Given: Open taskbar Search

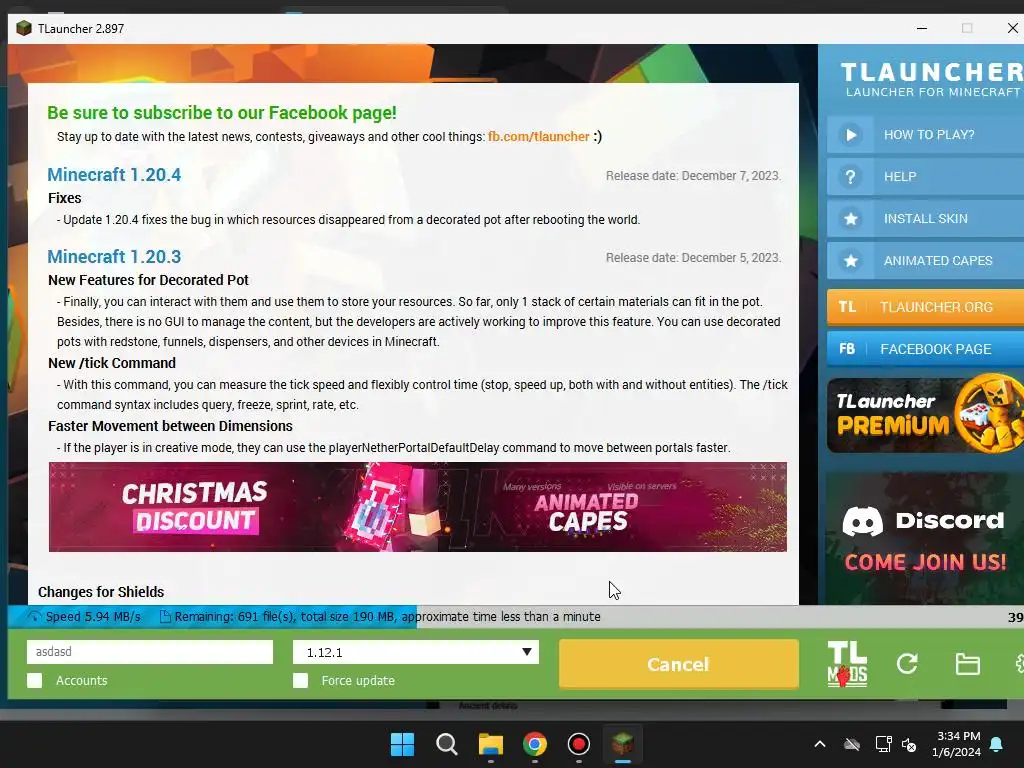Looking at the screenshot, I should pyautogui.click(x=447, y=744).
